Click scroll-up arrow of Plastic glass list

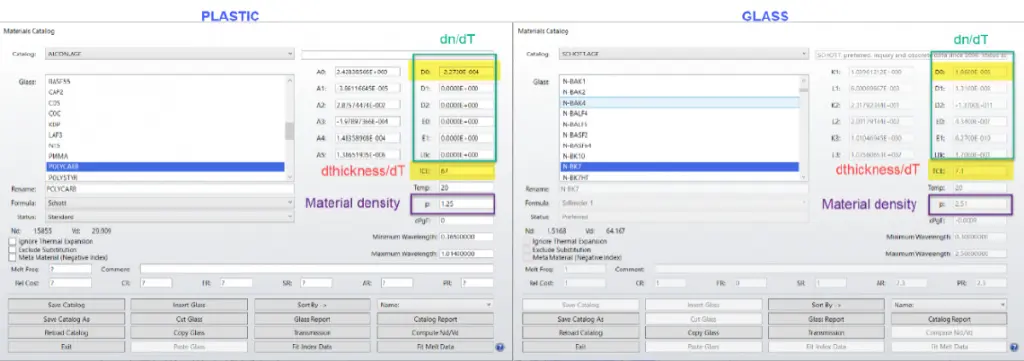tap(289, 80)
